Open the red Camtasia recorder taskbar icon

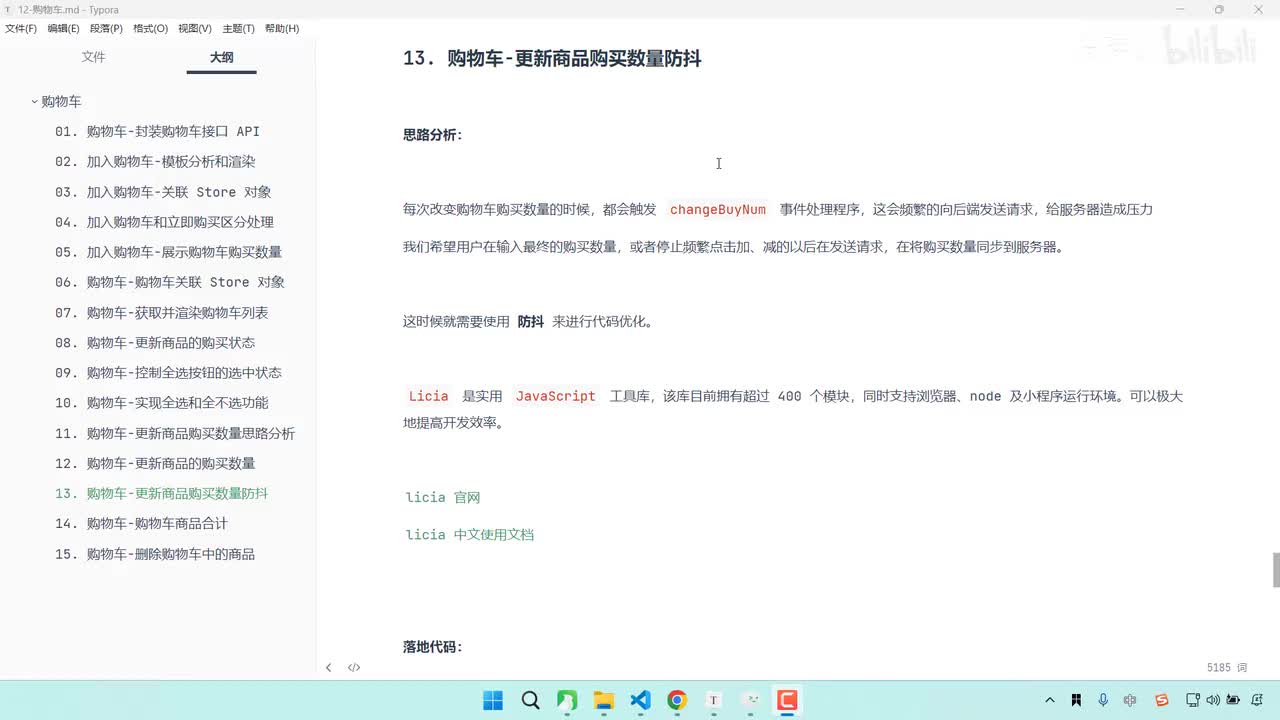pyautogui.click(x=788, y=700)
